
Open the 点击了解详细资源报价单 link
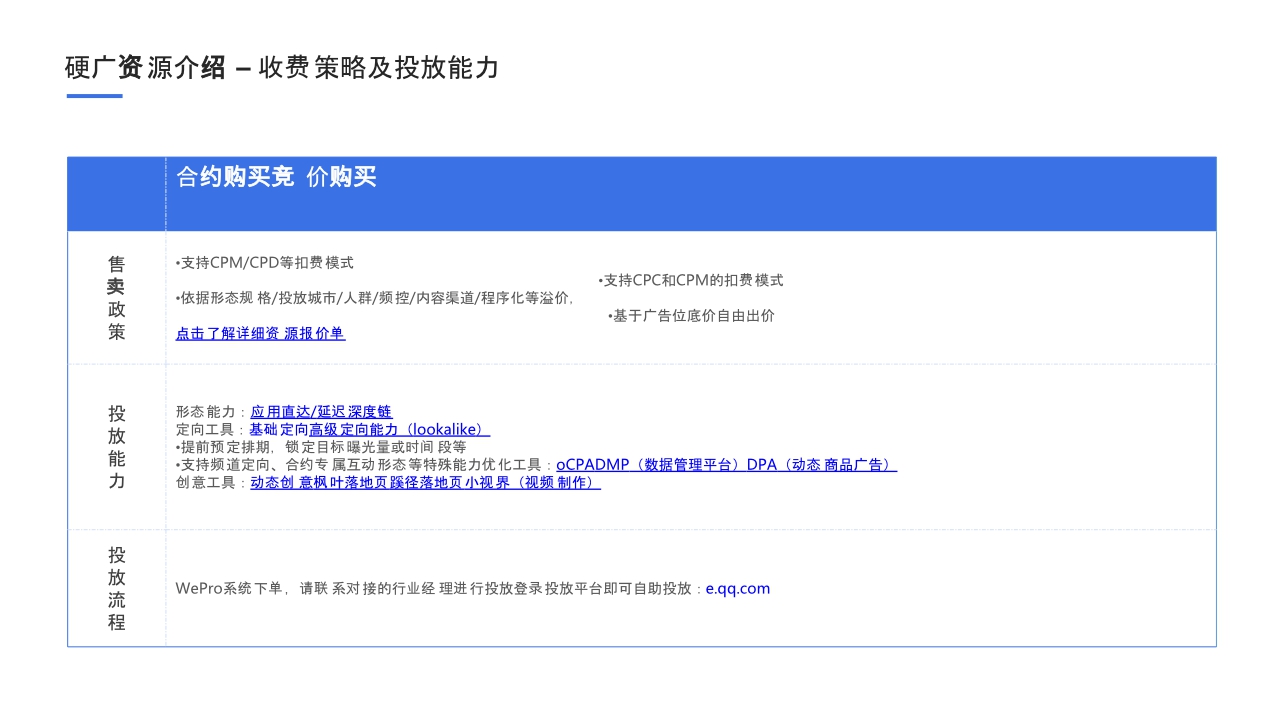(x=260, y=332)
